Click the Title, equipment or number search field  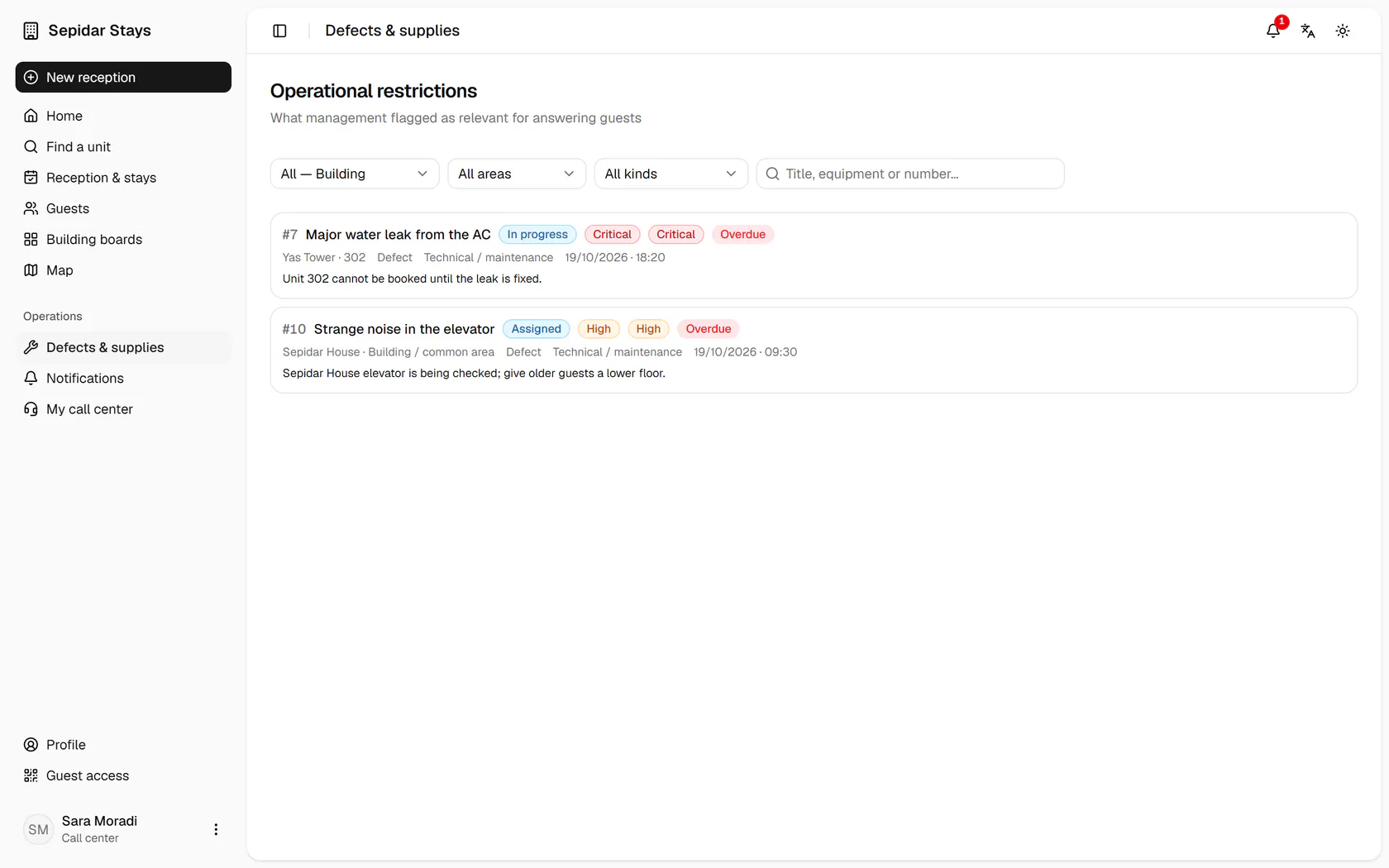(910, 174)
